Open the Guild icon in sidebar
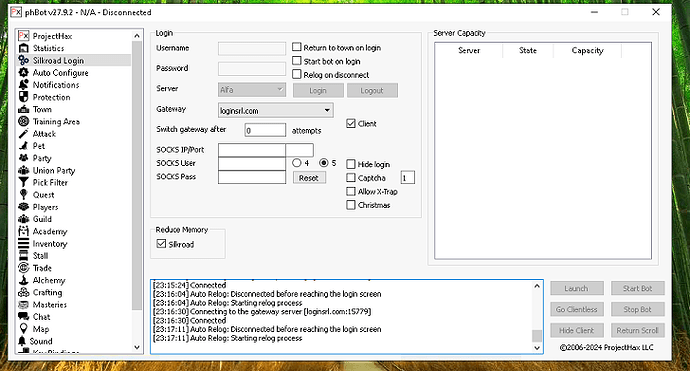 (23, 219)
